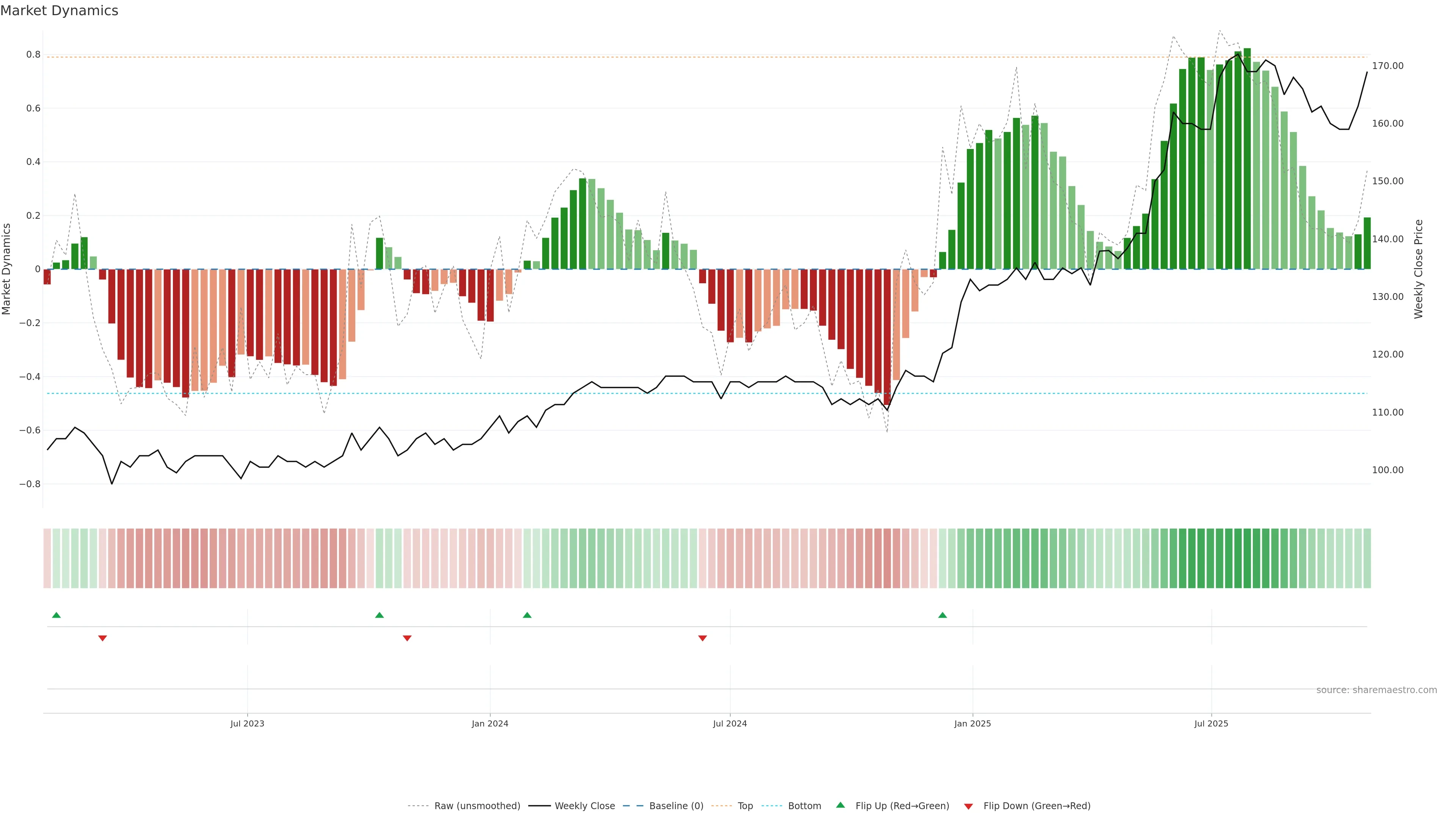Click green flip-up marker between Jul 2023 and Jan 2024
The height and width of the screenshot is (819, 1456).
379,615
